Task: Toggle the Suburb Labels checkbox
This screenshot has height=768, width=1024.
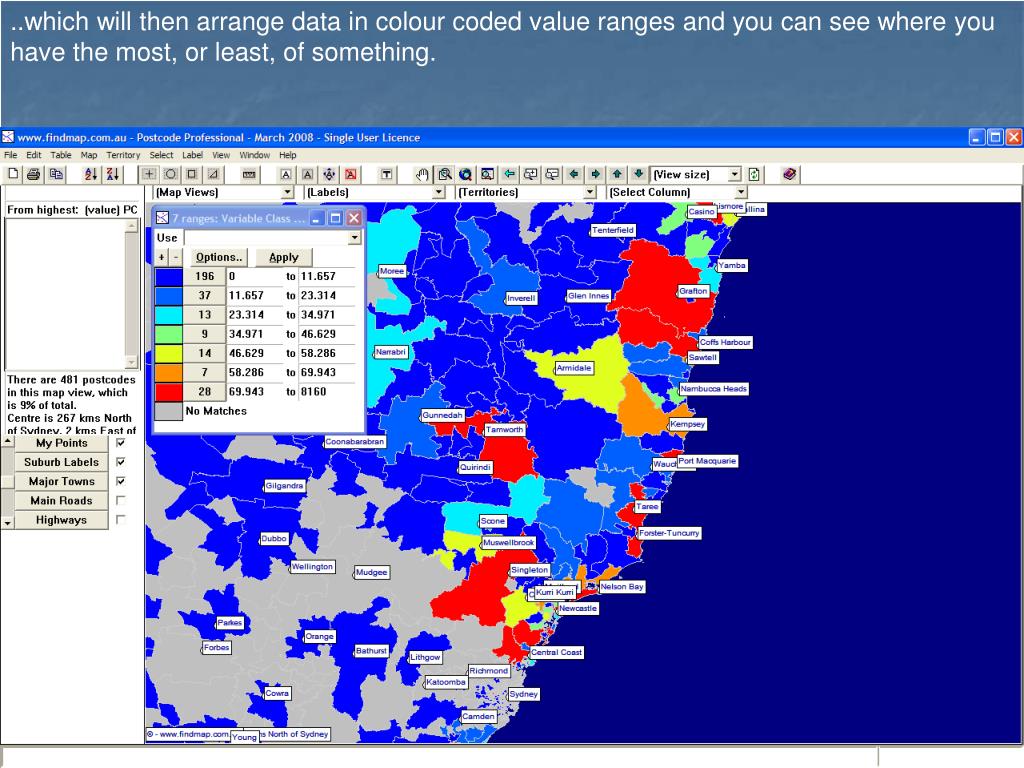Action: [x=120, y=462]
